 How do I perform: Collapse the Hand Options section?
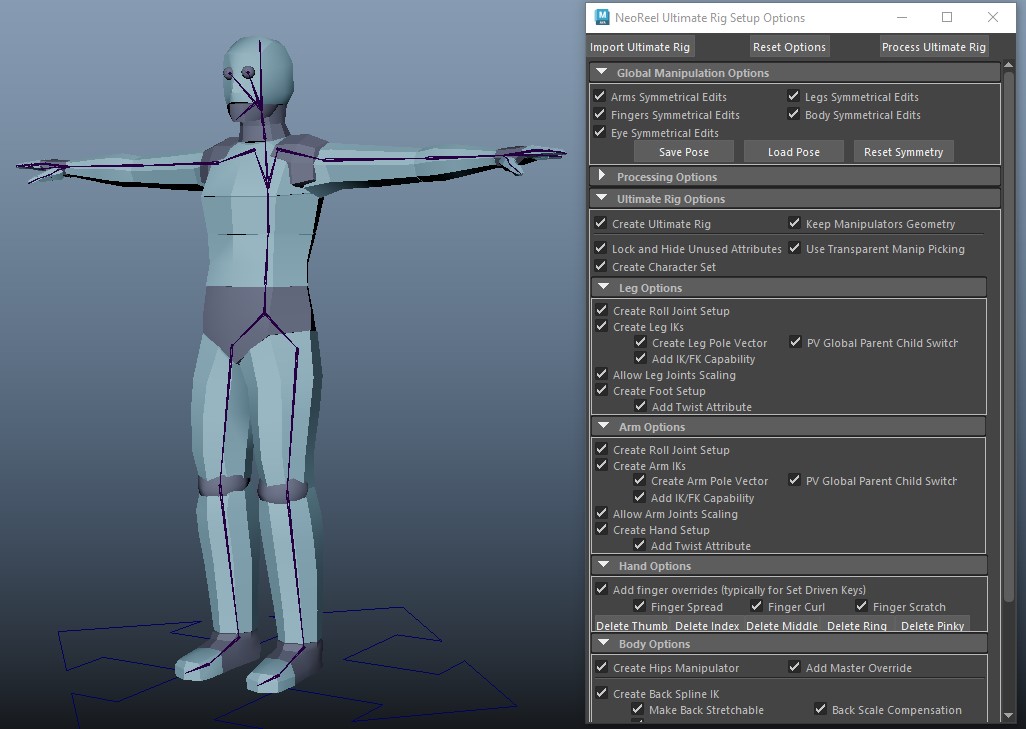604,566
